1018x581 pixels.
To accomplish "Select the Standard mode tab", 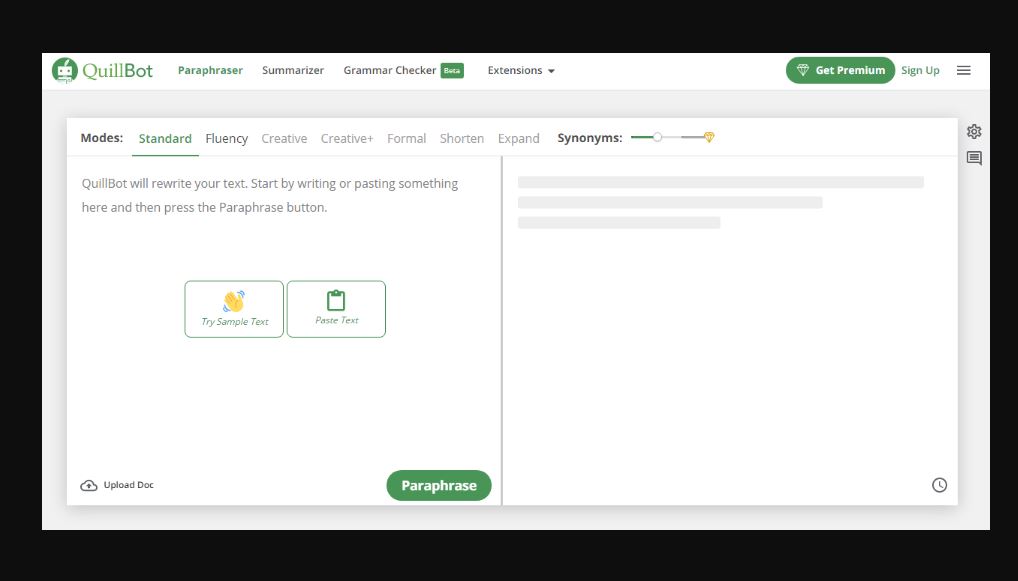I will [165, 138].
